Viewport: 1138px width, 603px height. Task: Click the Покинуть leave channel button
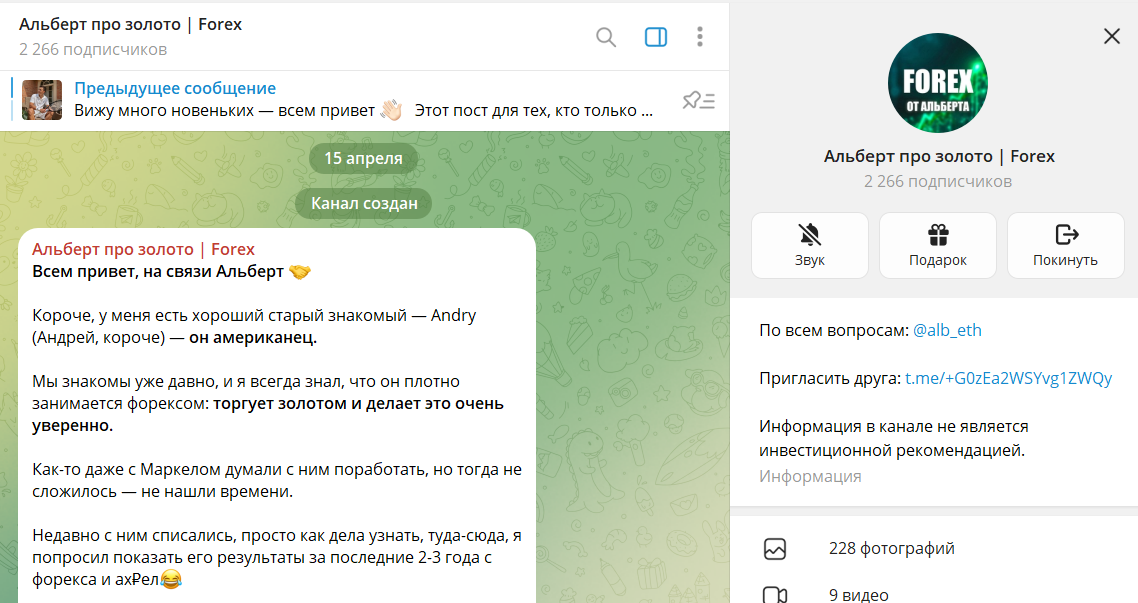[x=1065, y=245]
